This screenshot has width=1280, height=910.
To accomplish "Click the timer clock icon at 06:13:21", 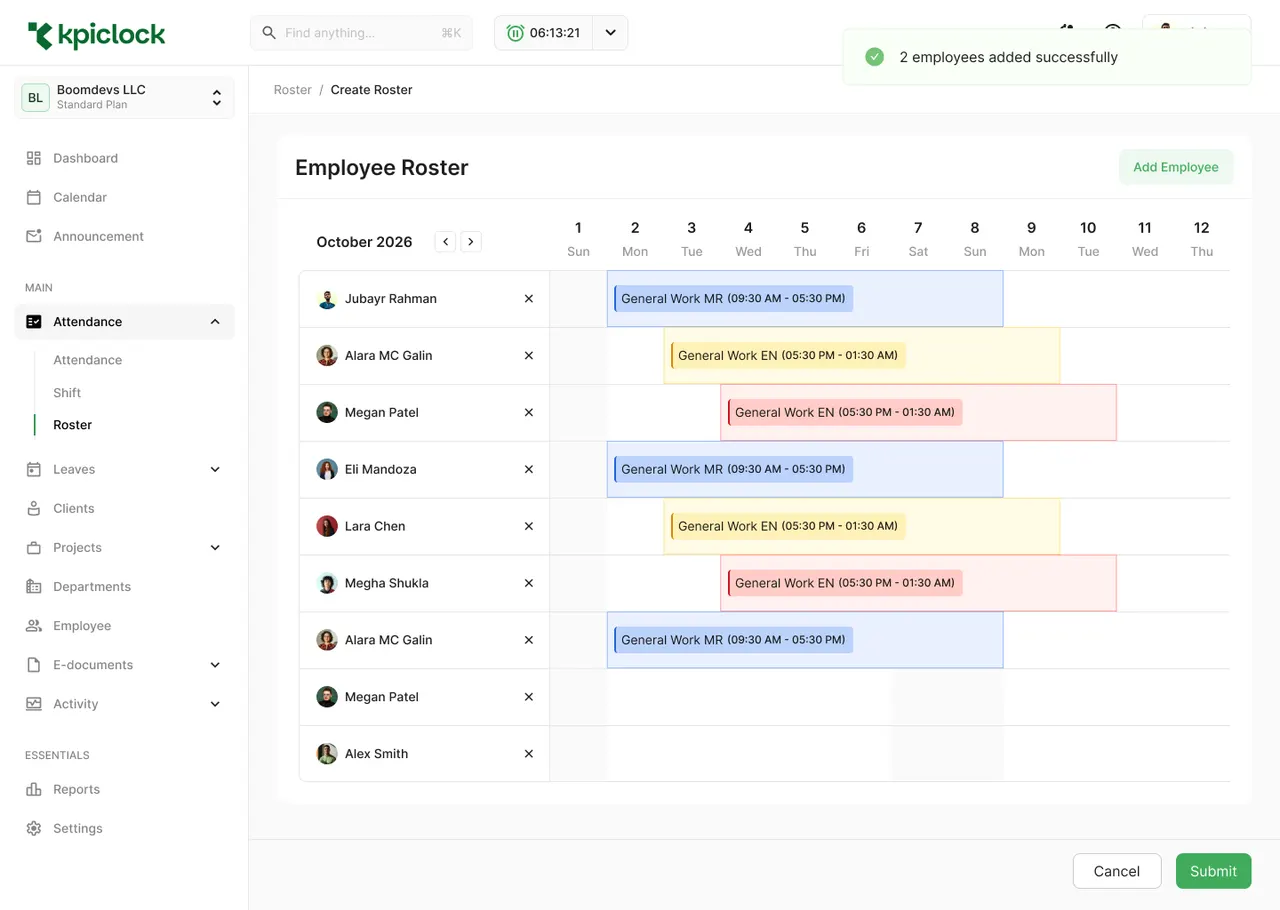I will 515,33.
